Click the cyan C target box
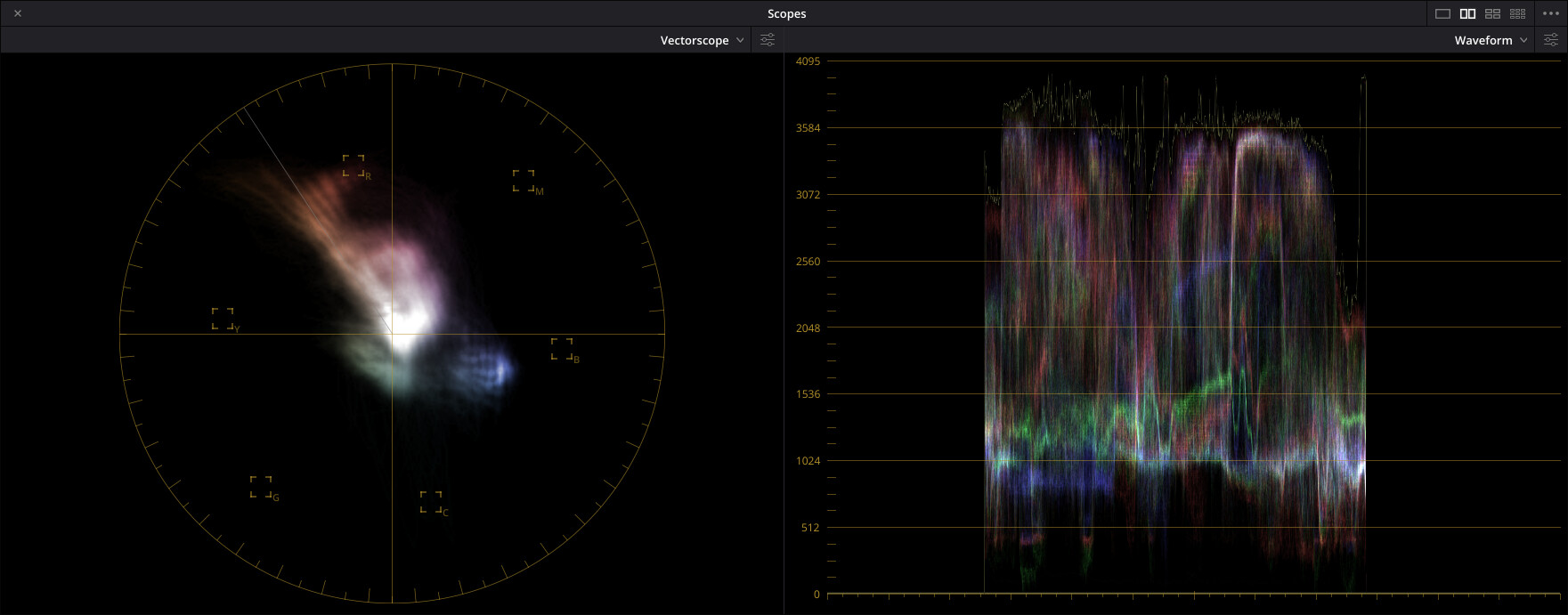1568x615 pixels. tap(431, 502)
